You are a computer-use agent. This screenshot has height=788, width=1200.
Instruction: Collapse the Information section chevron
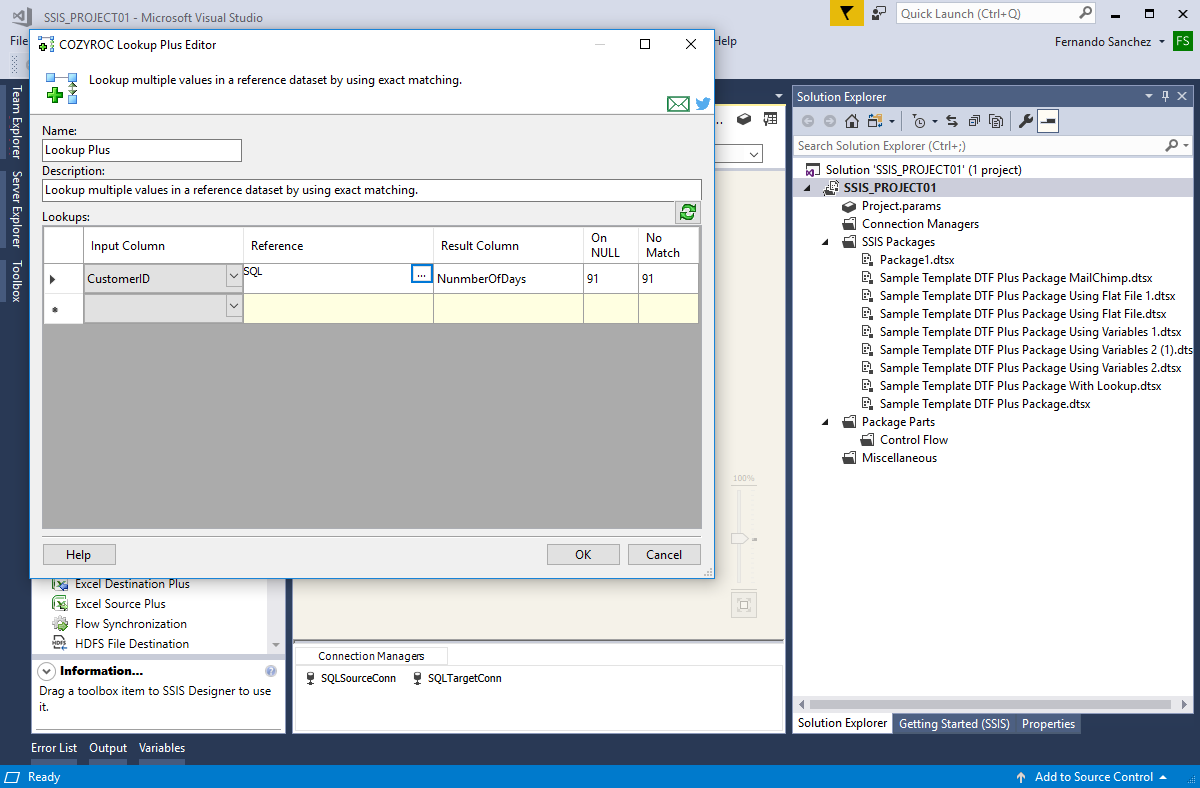click(46, 671)
